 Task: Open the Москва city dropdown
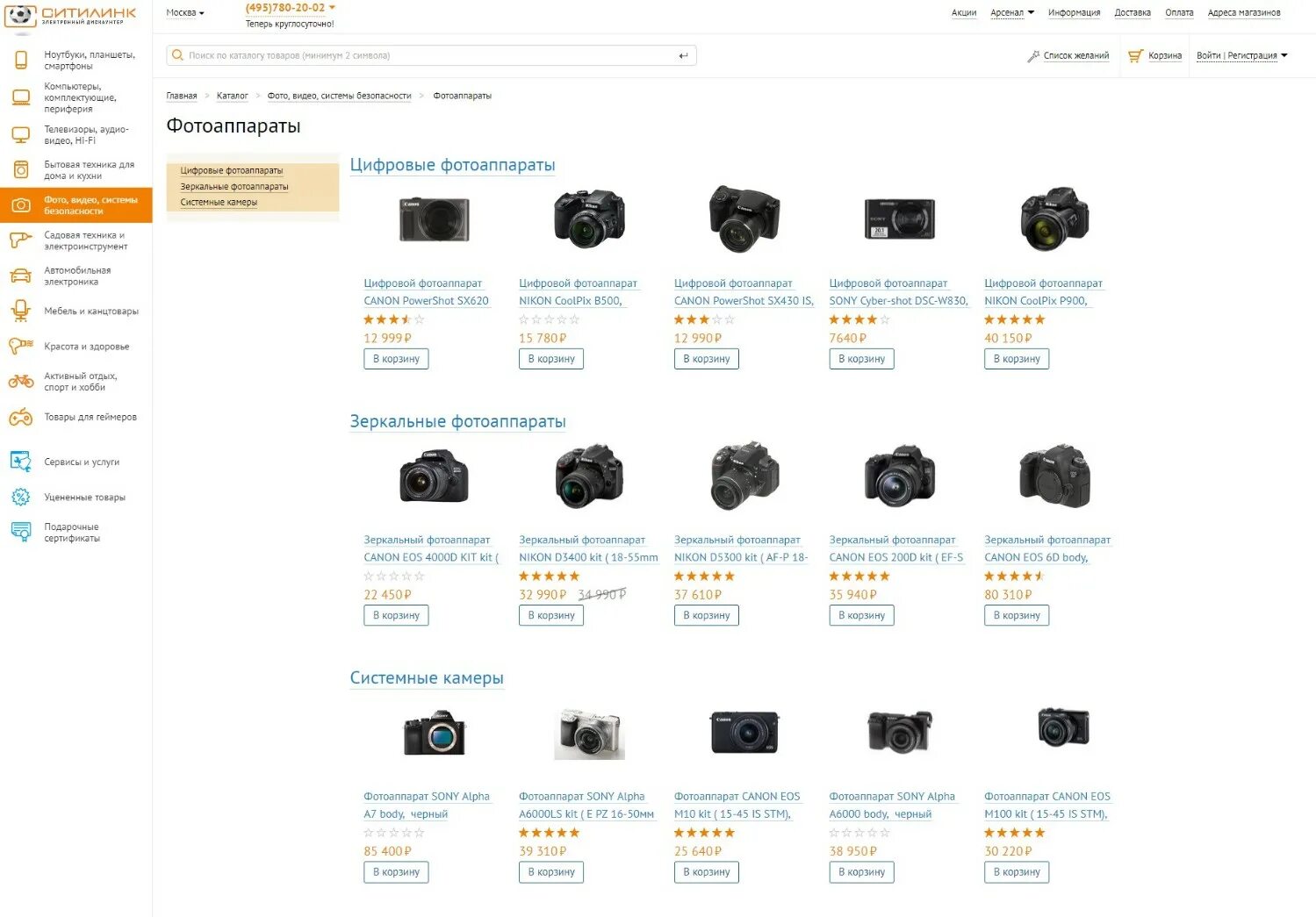point(185,13)
